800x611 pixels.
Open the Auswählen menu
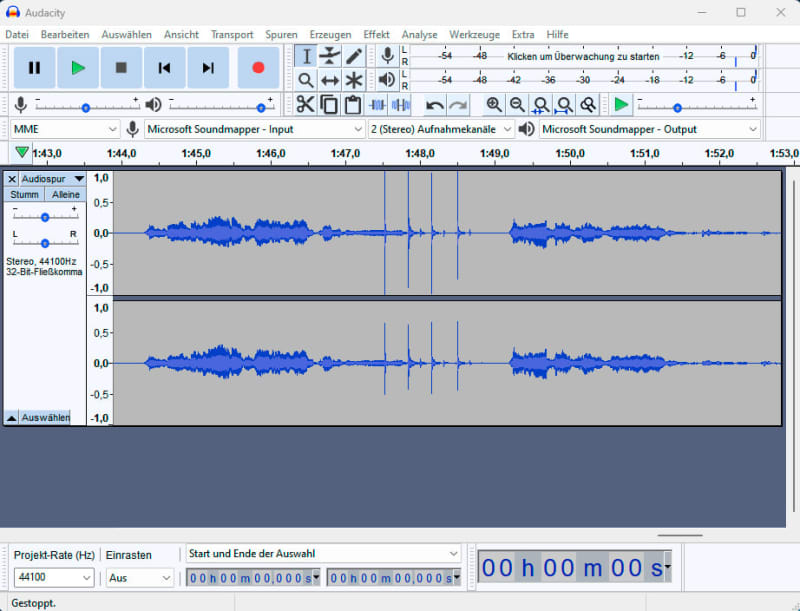coord(127,35)
